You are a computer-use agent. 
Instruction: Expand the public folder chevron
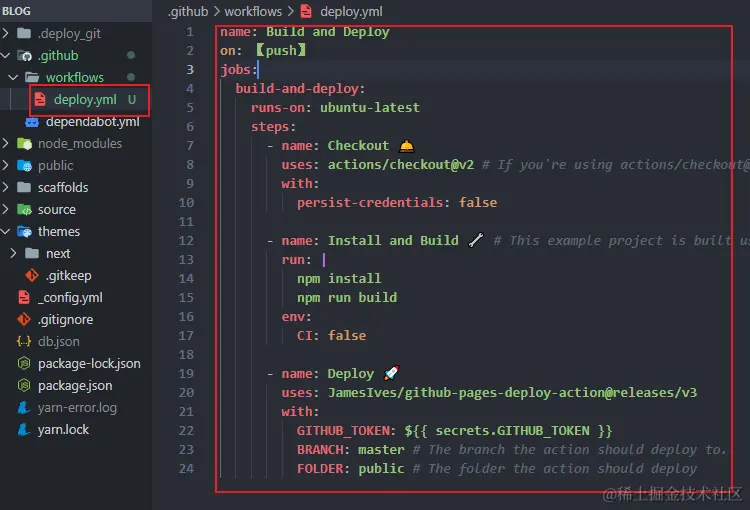6,165
